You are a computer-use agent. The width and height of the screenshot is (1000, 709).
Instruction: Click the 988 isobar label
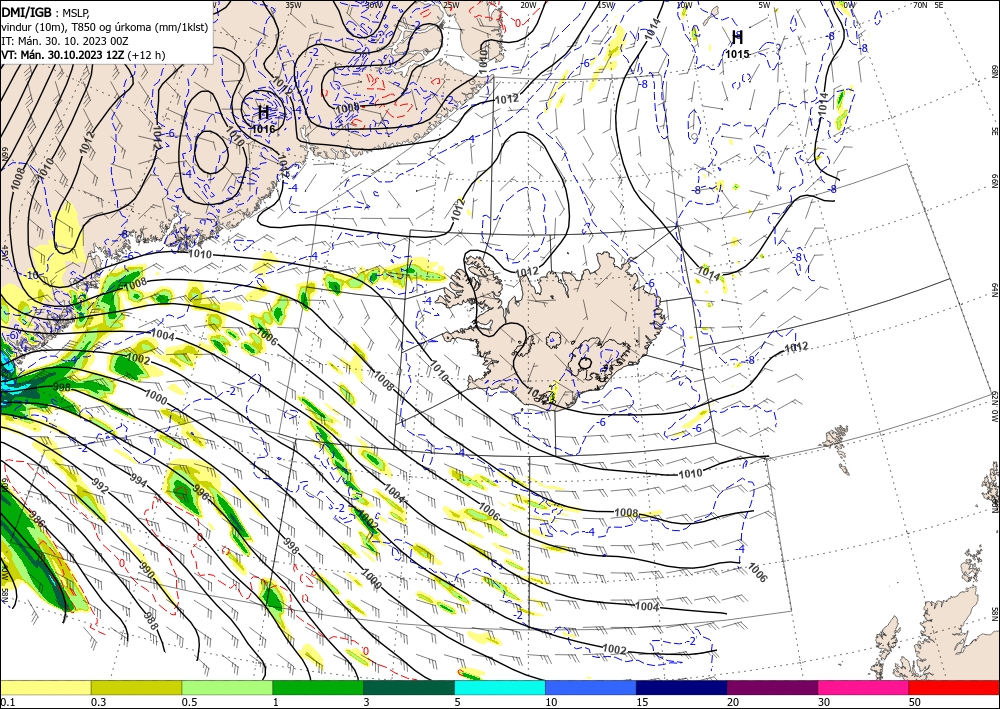point(150,622)
